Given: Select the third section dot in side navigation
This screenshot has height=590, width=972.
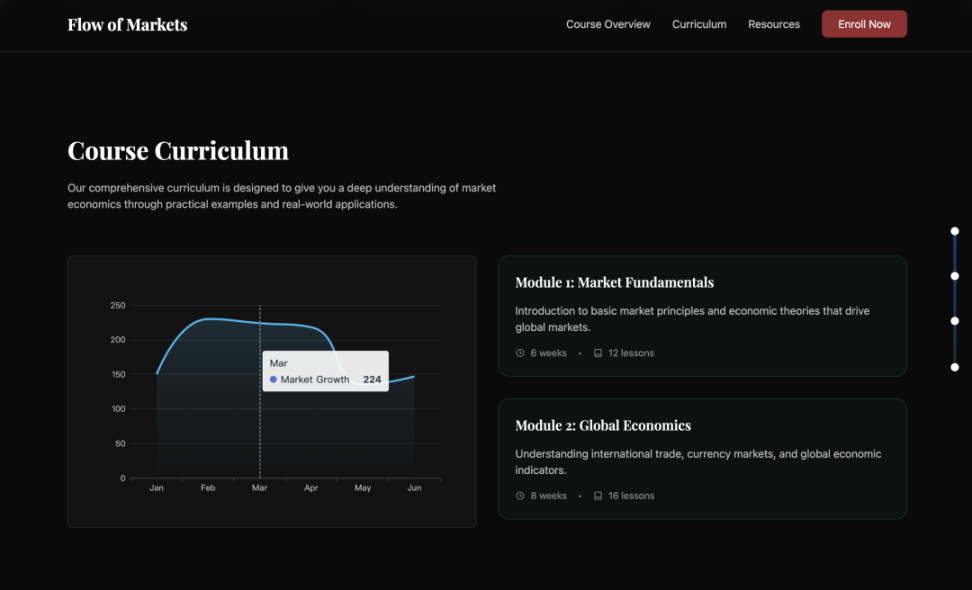Looking at the screenshot, I should (955, 321).
